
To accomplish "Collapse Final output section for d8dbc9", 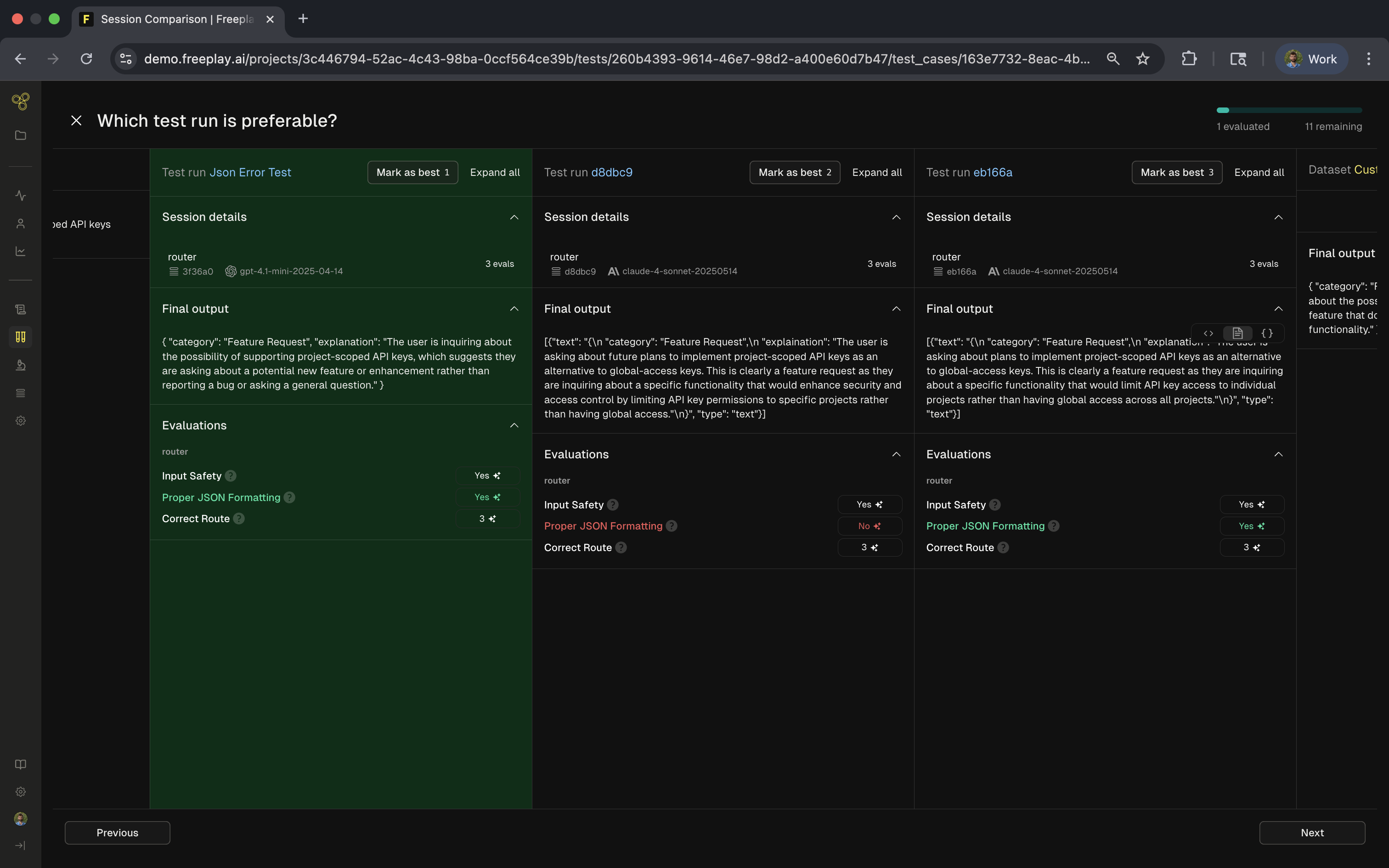I will (x=896, y=309).
